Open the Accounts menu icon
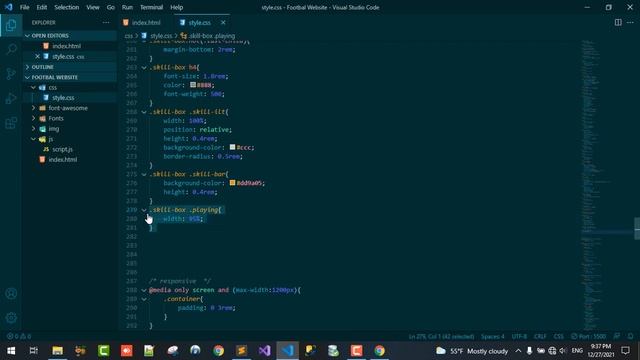 coord(11,293)
